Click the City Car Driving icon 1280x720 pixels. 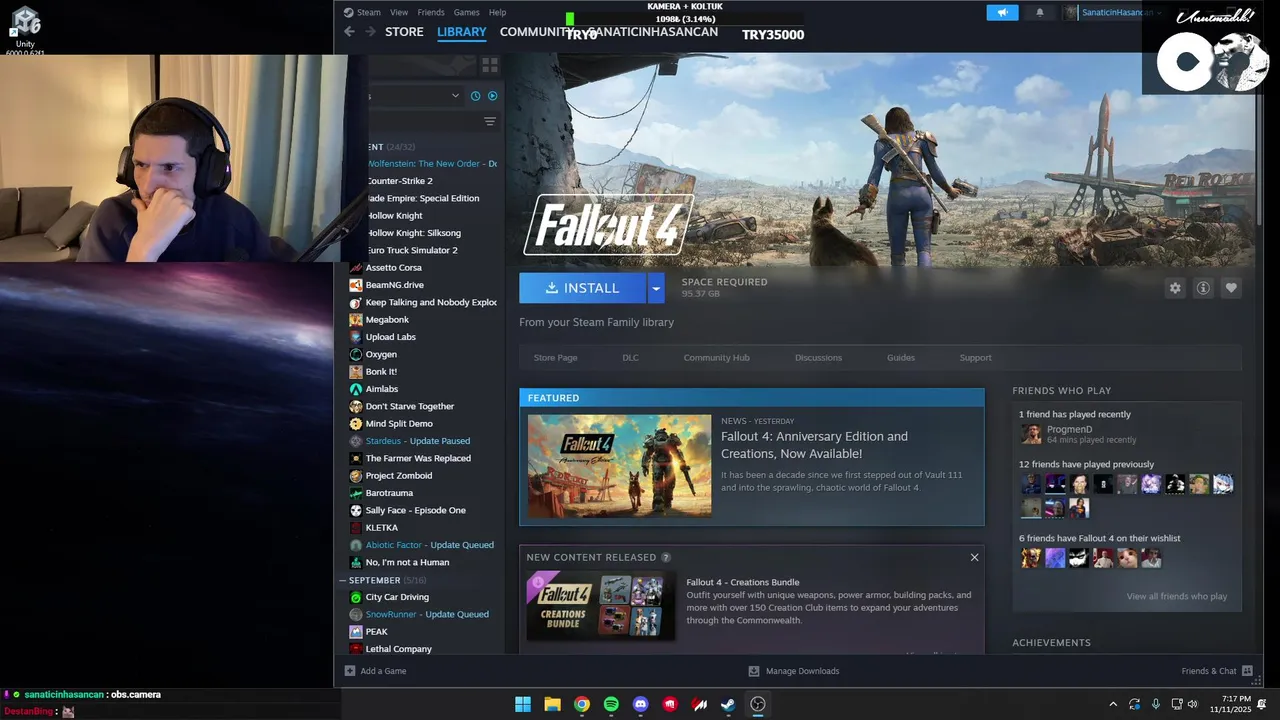tap(356, 597)
